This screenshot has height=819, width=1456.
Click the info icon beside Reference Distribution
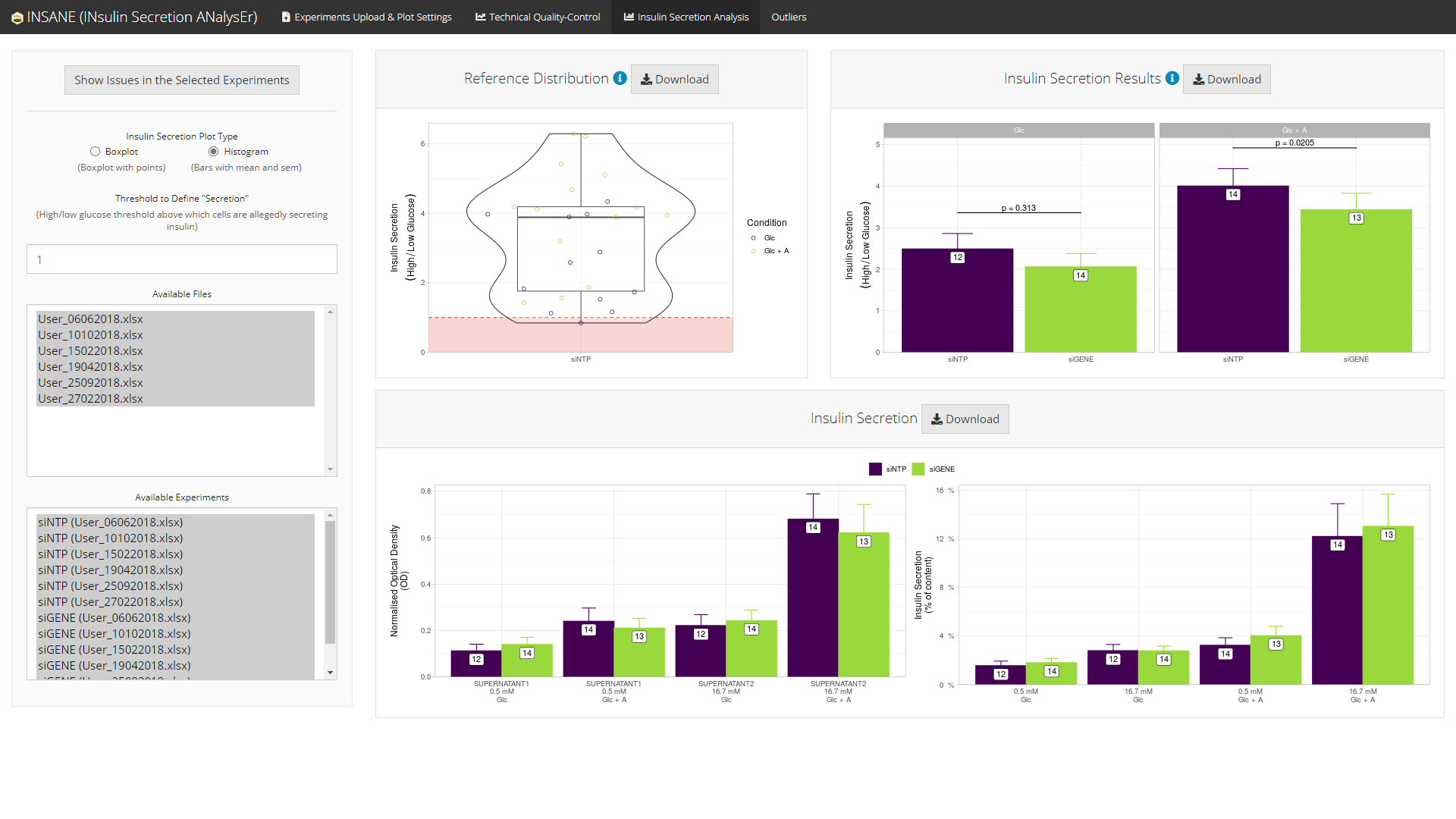tap(620, 78)
